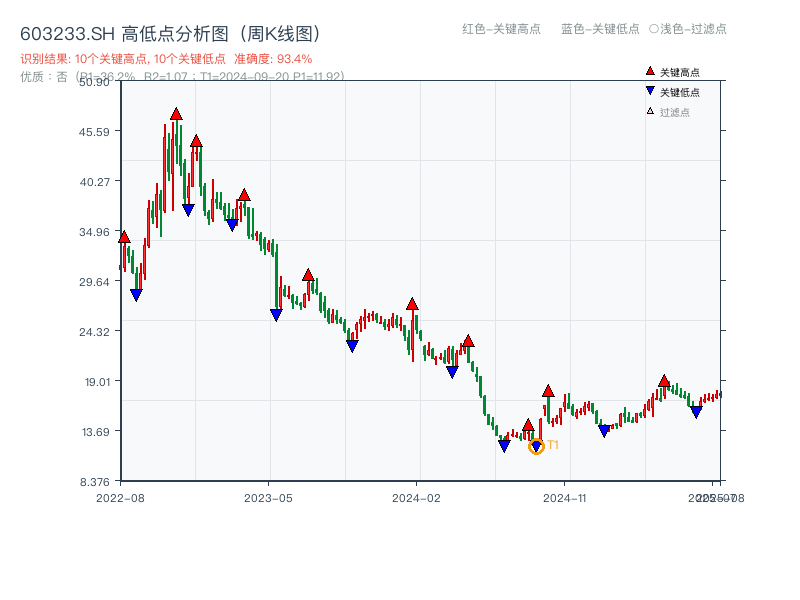Click the orange T1 circle marker on the chart
This screenshot has height=600, width=800.
pos(536,447)
